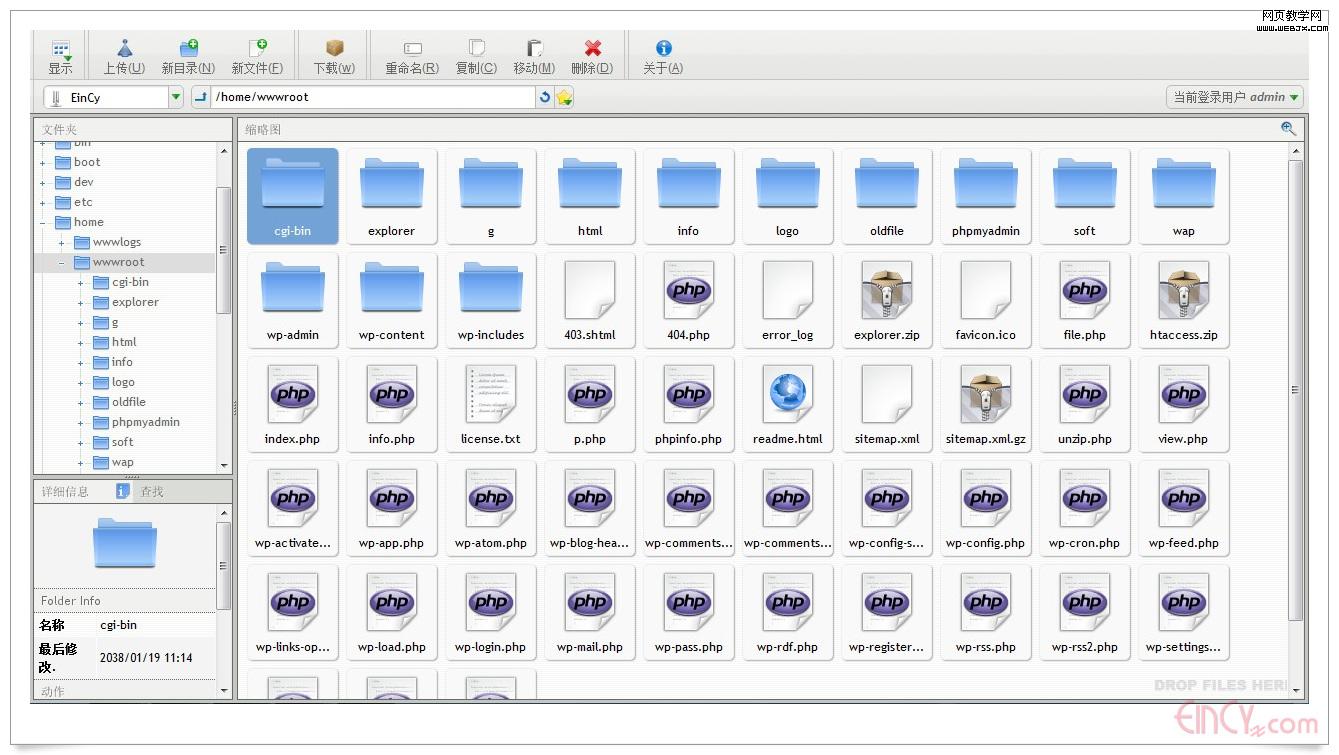
Task: Select the explorer folder thumbnail
Action: click(x=392, y=196)
